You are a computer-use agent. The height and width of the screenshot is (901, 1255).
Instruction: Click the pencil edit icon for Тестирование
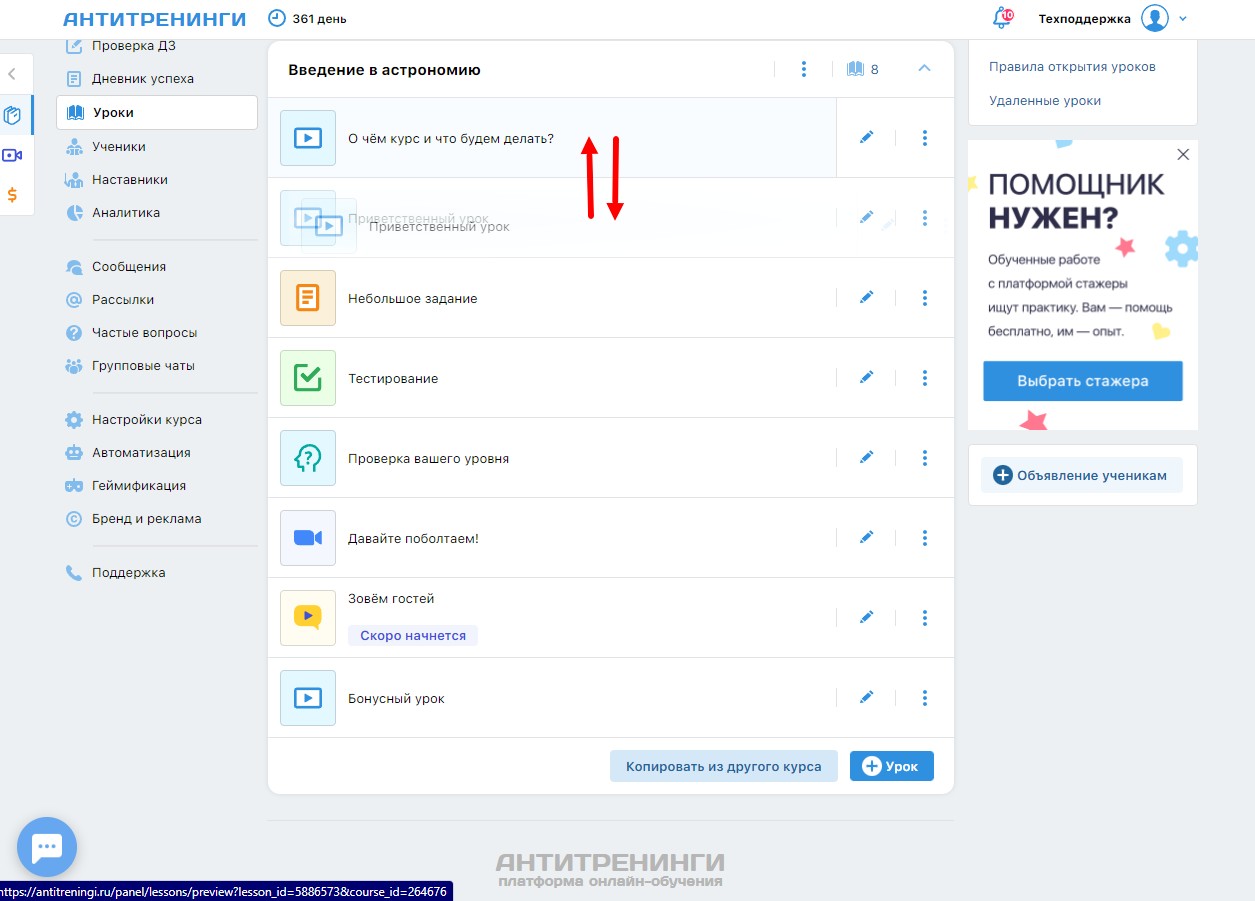point(866,378)
